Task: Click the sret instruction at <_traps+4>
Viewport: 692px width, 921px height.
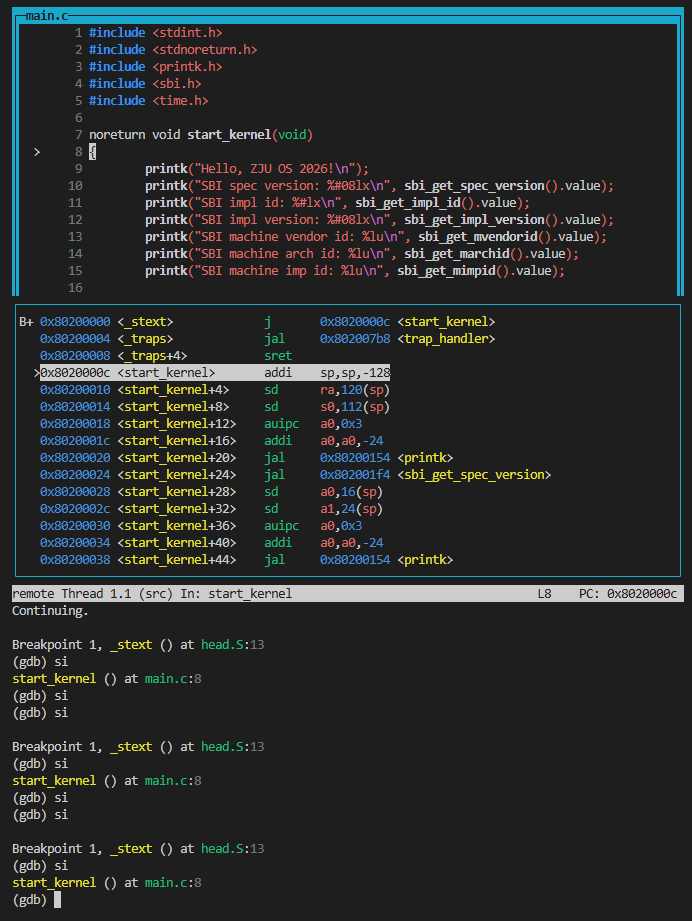Action: click(278, 356)
